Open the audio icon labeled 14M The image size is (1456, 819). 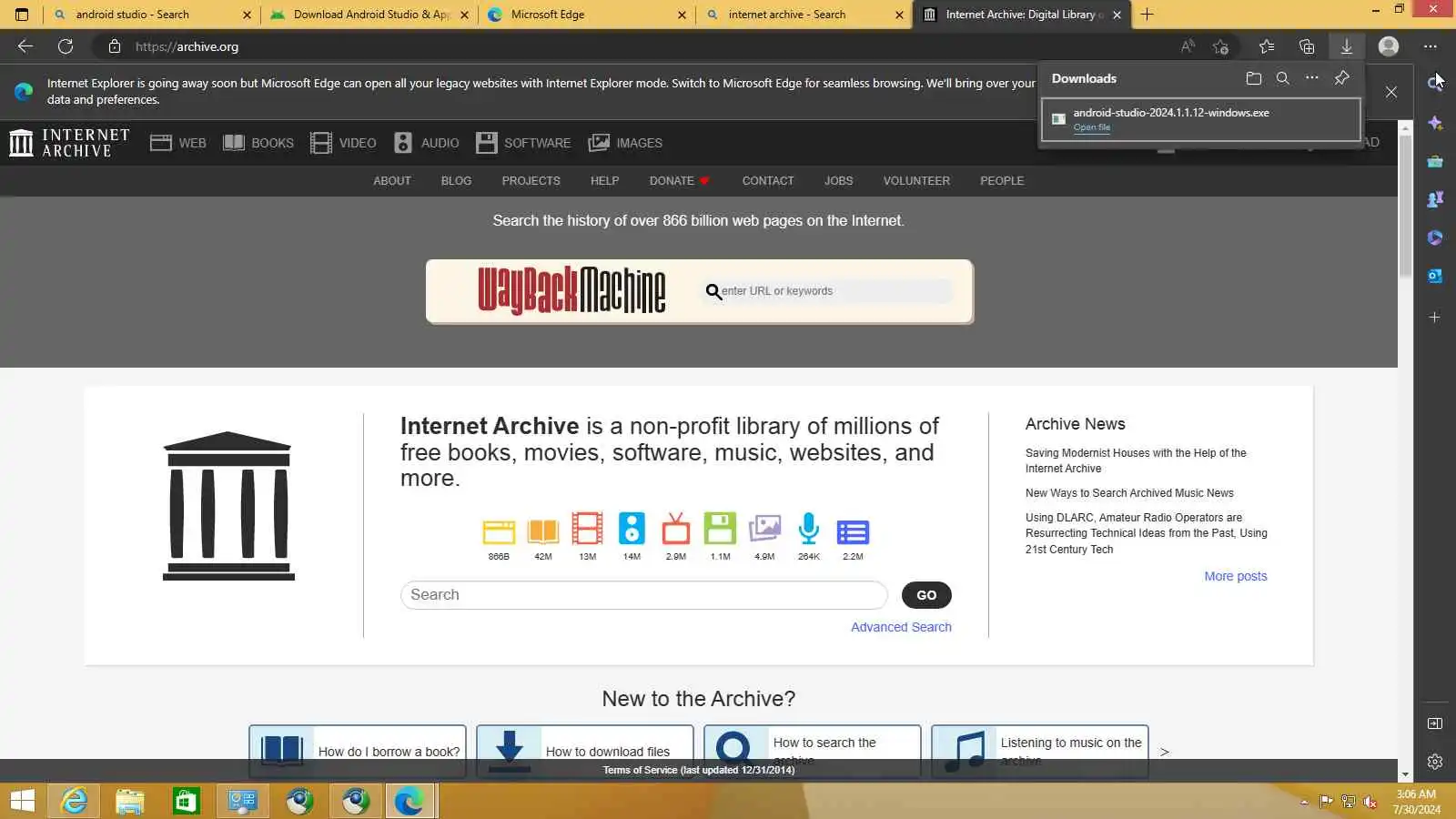[x=632, y=538]
